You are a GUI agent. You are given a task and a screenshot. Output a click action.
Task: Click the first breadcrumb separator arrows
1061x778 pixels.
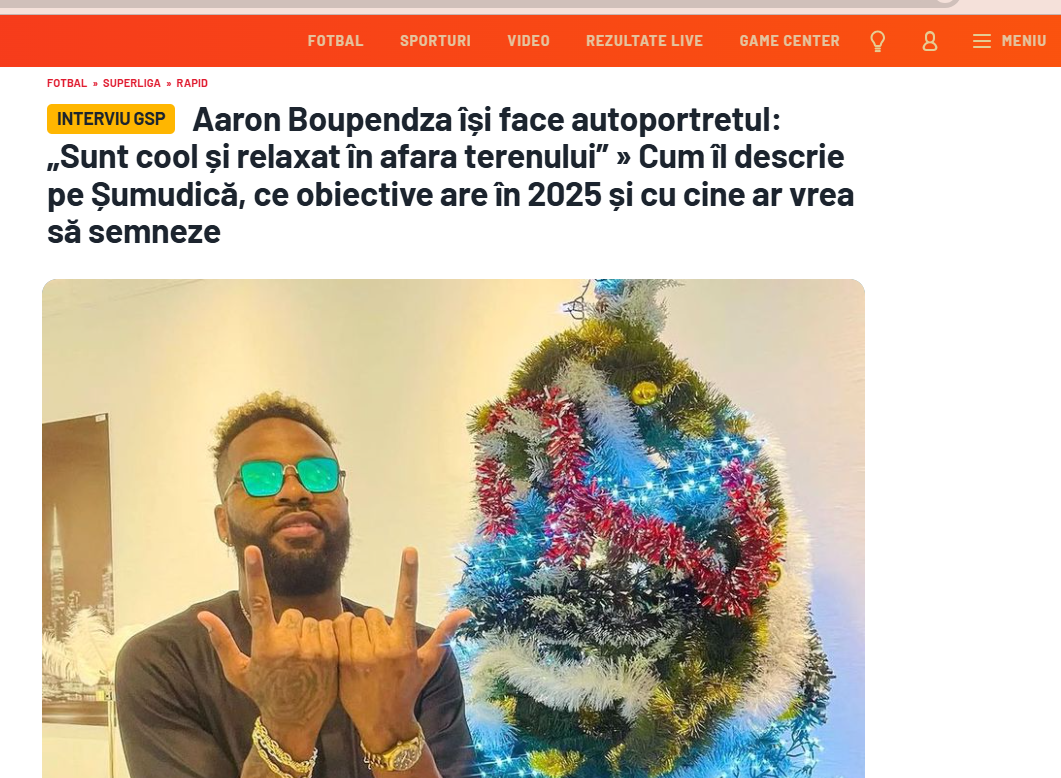[95, 83]
